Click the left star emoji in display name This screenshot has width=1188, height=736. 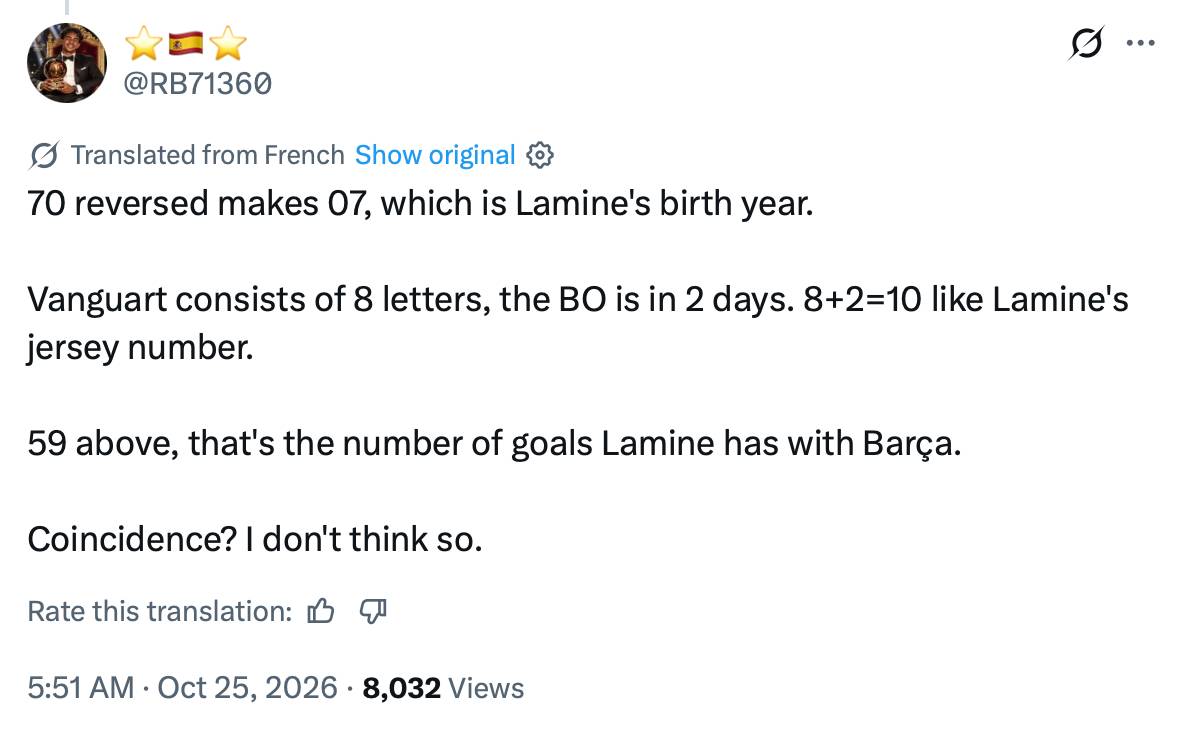point(144,43)
